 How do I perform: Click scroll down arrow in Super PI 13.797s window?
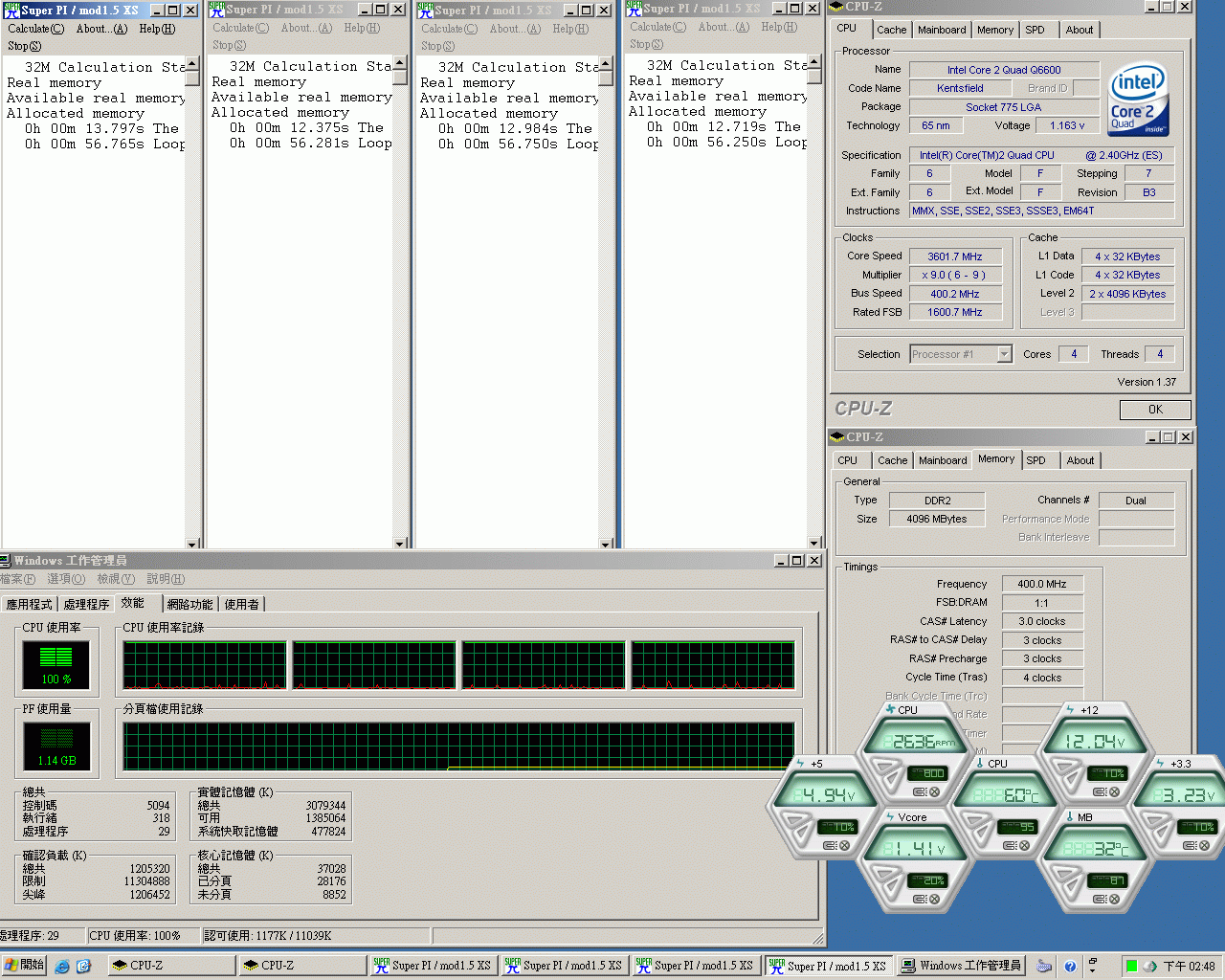(192, 543)
